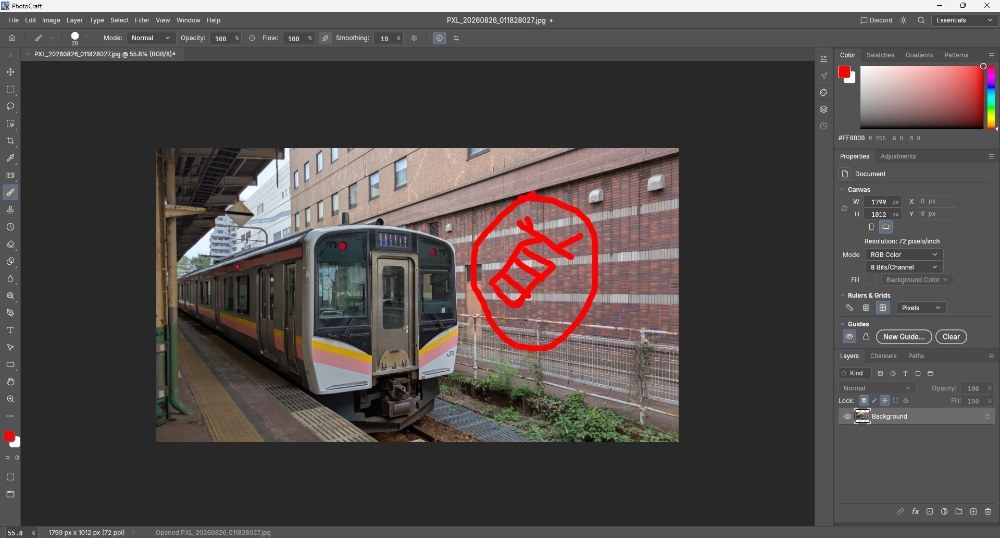
Task: Toggle airbrush build-up button beside Flow
Action: (x=325, y=38)
